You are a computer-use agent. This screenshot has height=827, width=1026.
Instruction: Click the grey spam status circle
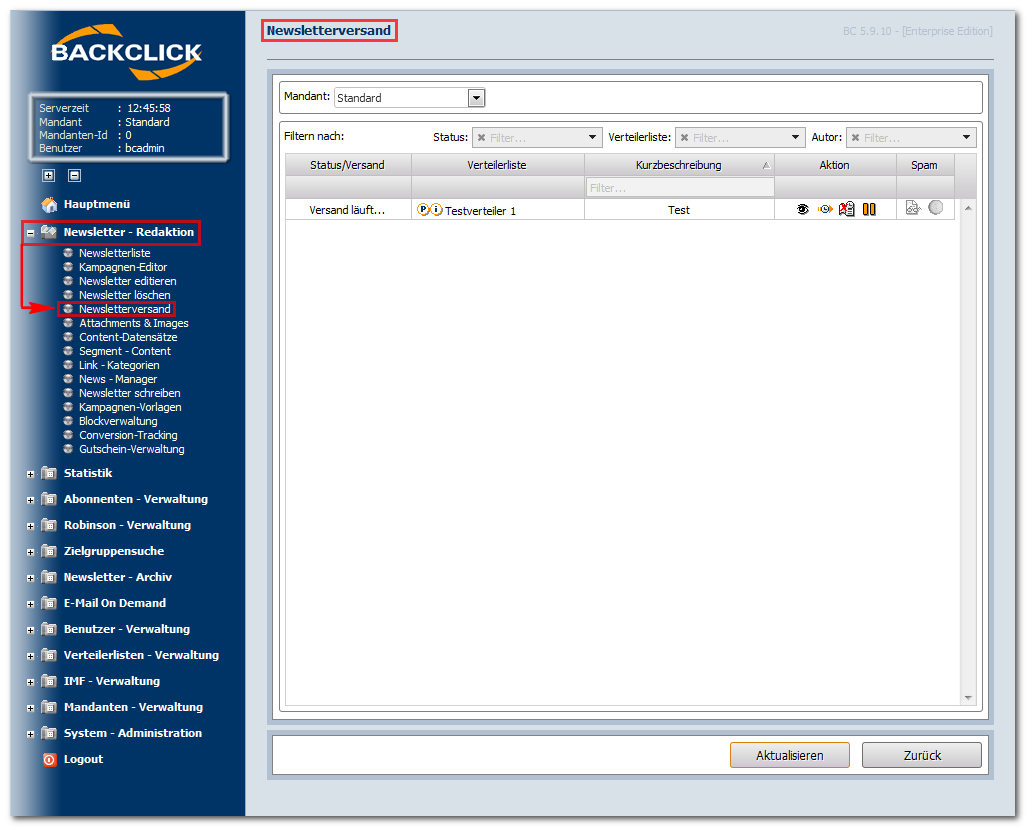(x=936, y=207)
